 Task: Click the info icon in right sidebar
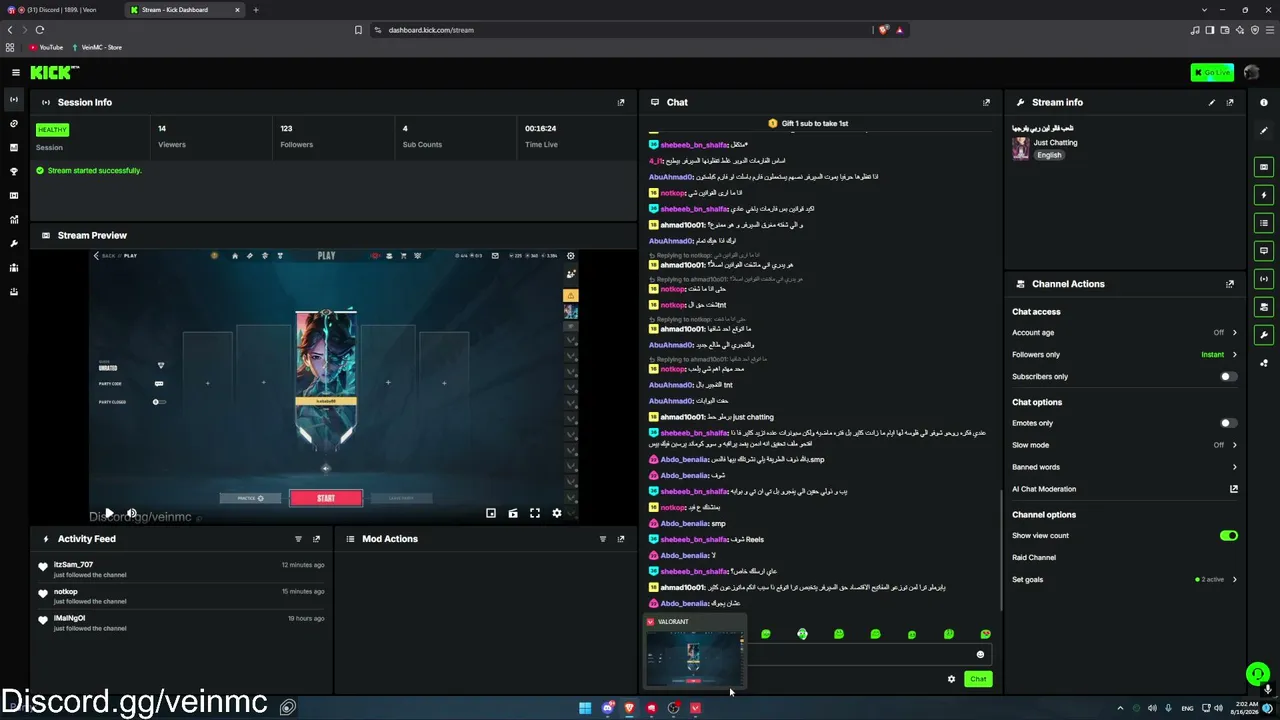1264,102
